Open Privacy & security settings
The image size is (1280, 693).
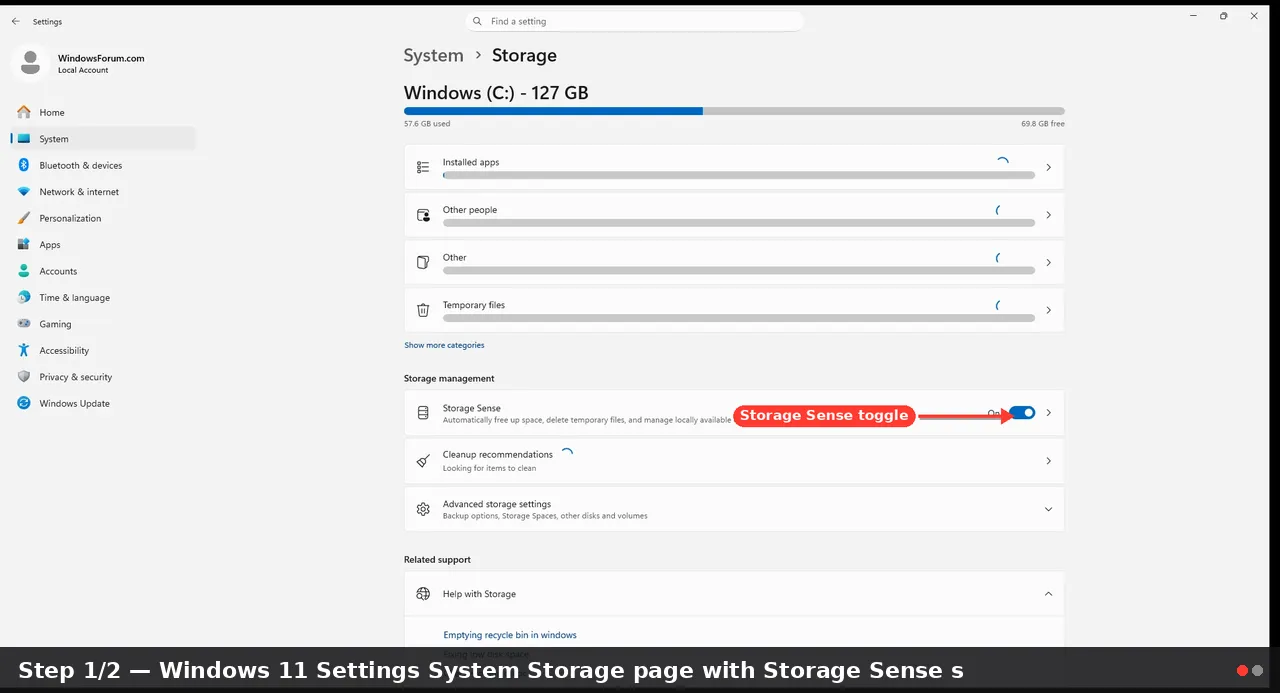[103, 377]
